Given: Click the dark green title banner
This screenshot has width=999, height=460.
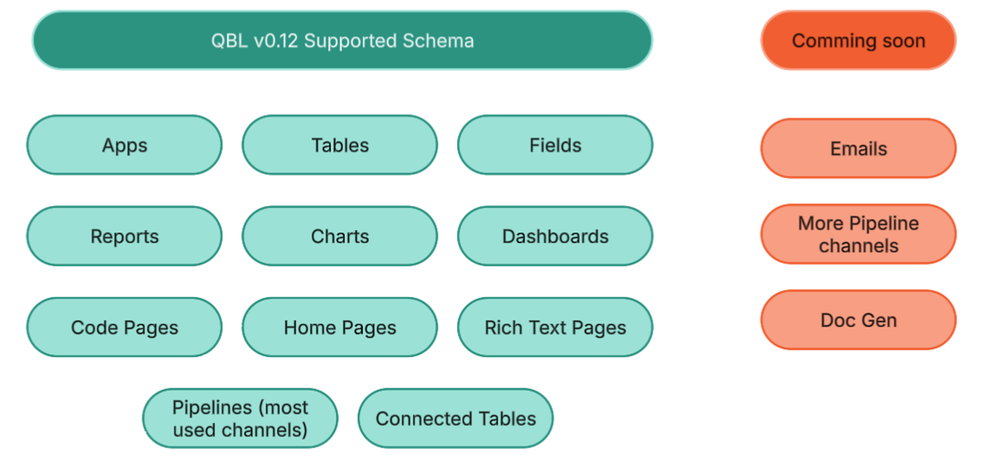Looking at the screenshot, I should pyautogui.click(x=342, y=41).
